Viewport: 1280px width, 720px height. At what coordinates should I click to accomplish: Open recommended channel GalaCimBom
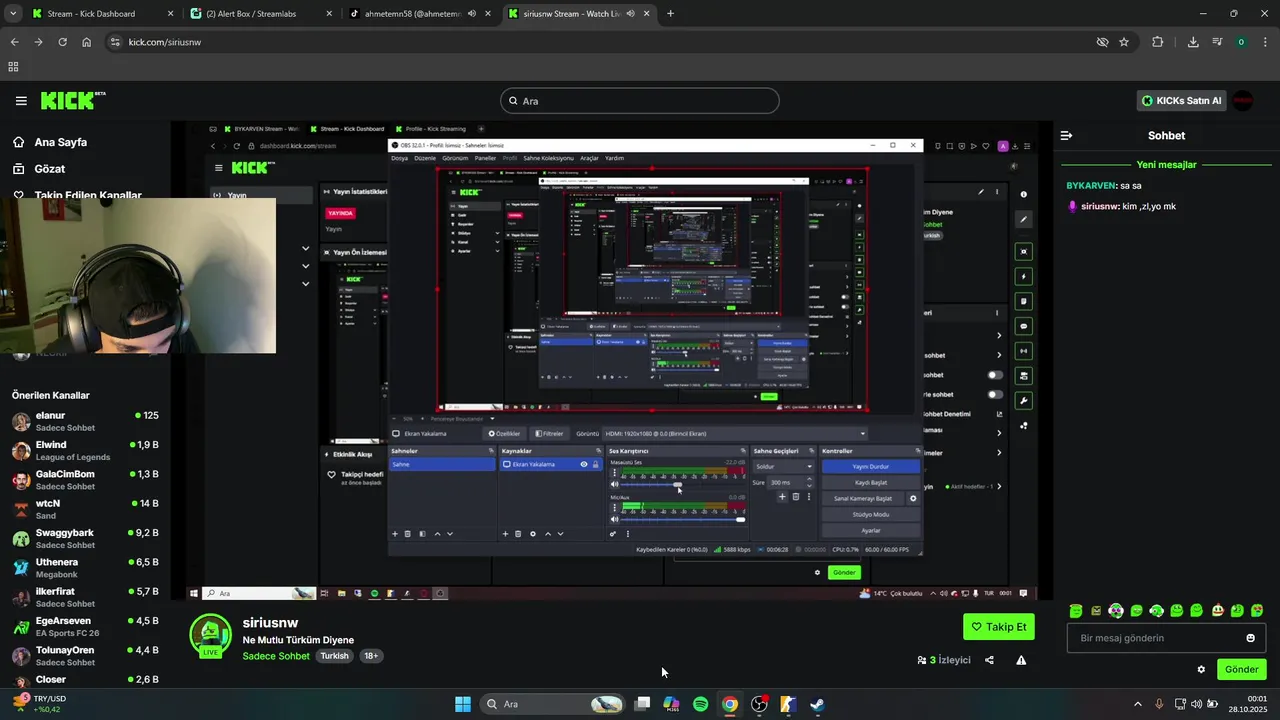[85, 480]
